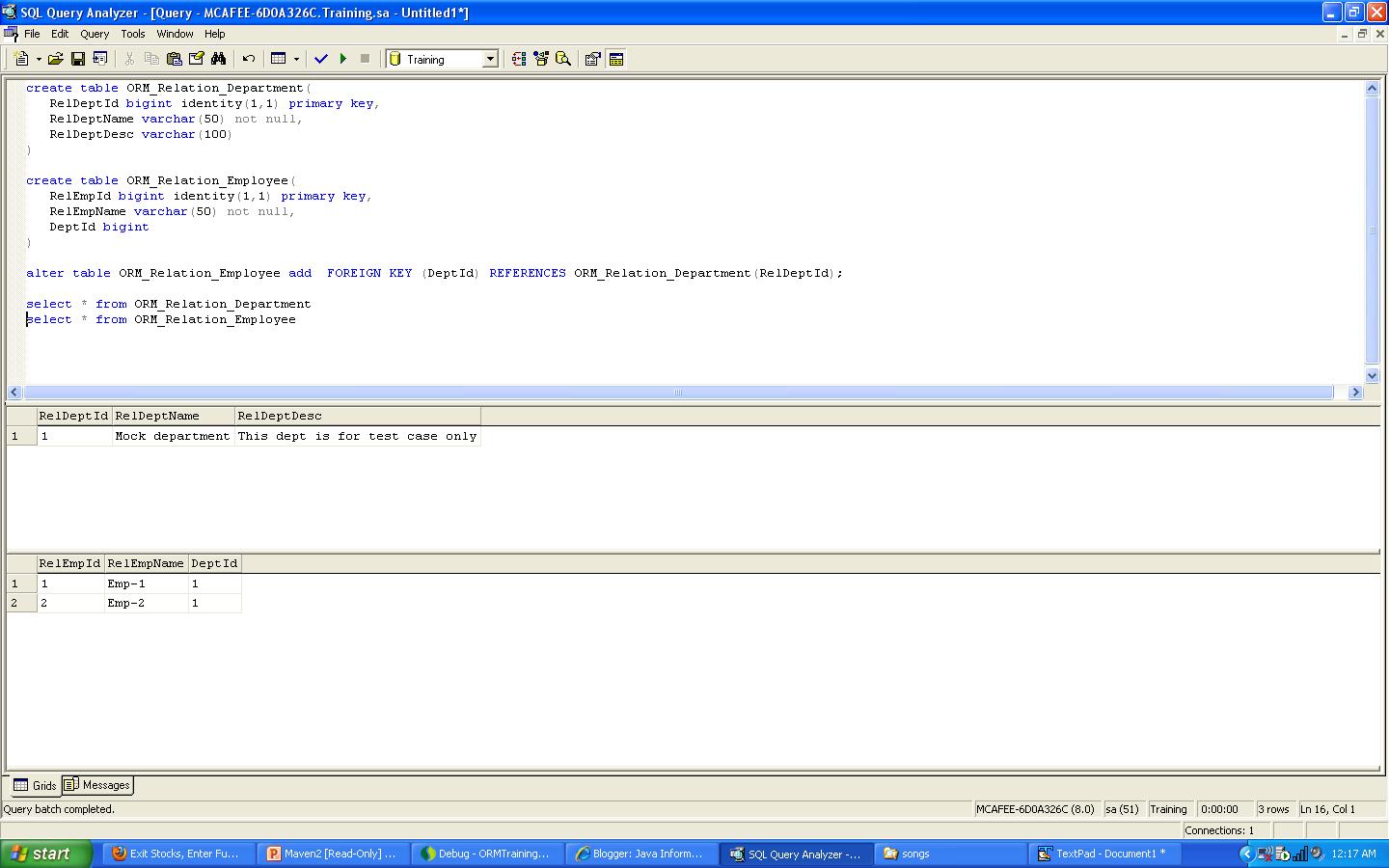
Task: Switch to the Grids results tab
Action: (35, 785)
